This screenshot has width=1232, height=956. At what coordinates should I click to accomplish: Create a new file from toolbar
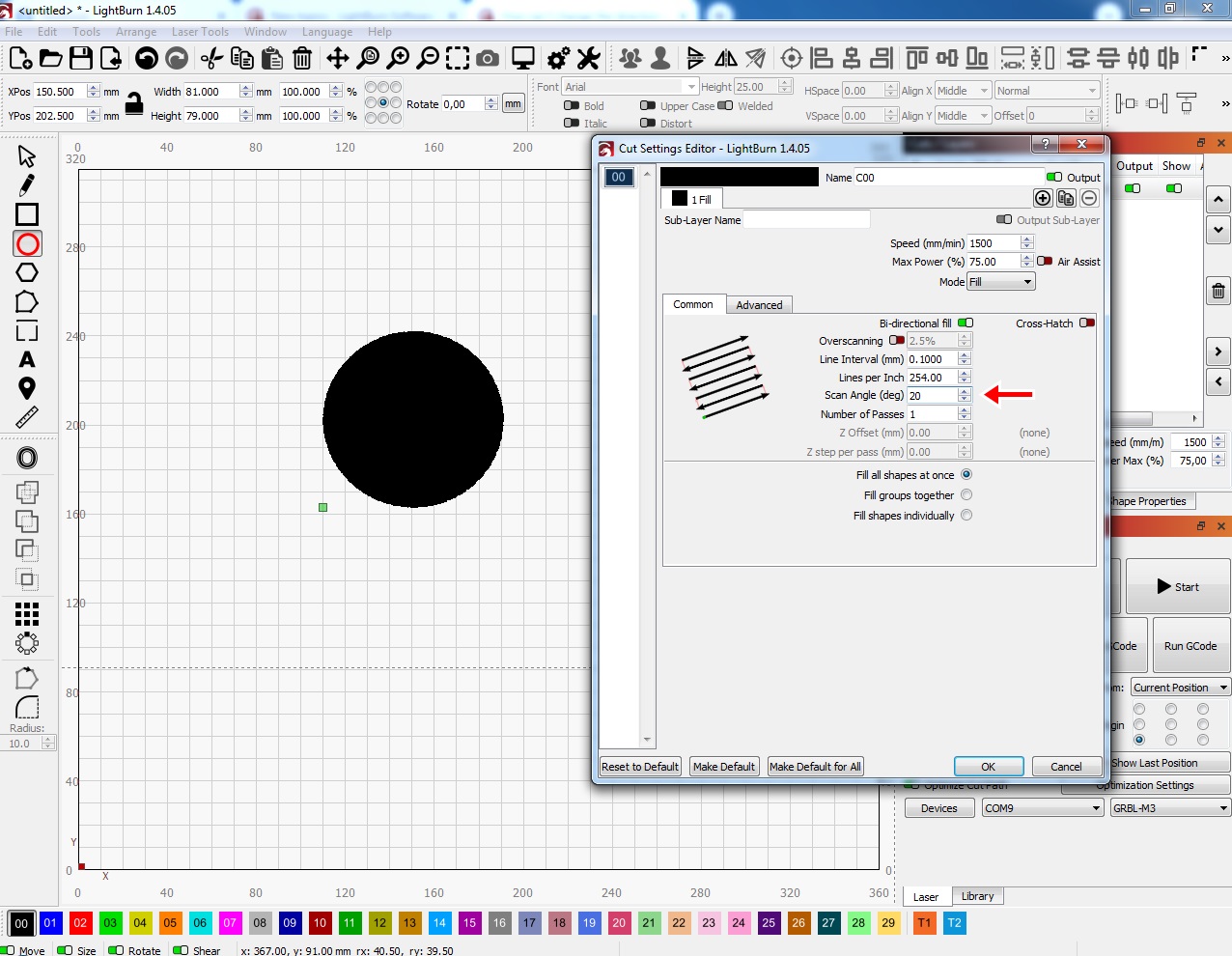(x=20, y=59)
